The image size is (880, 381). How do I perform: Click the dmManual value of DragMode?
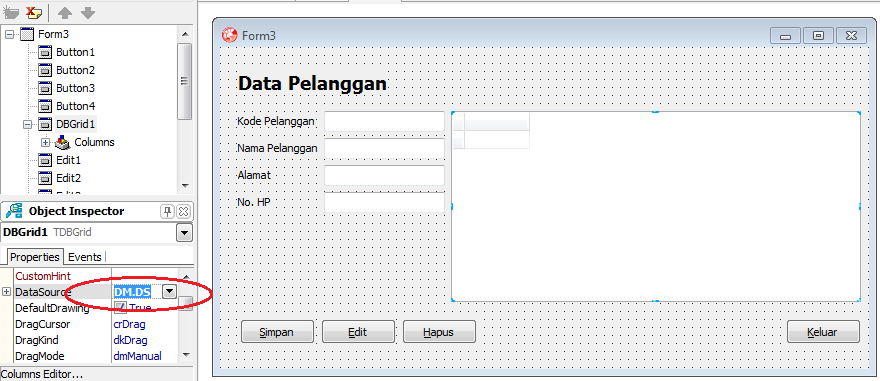coord(138,356)
